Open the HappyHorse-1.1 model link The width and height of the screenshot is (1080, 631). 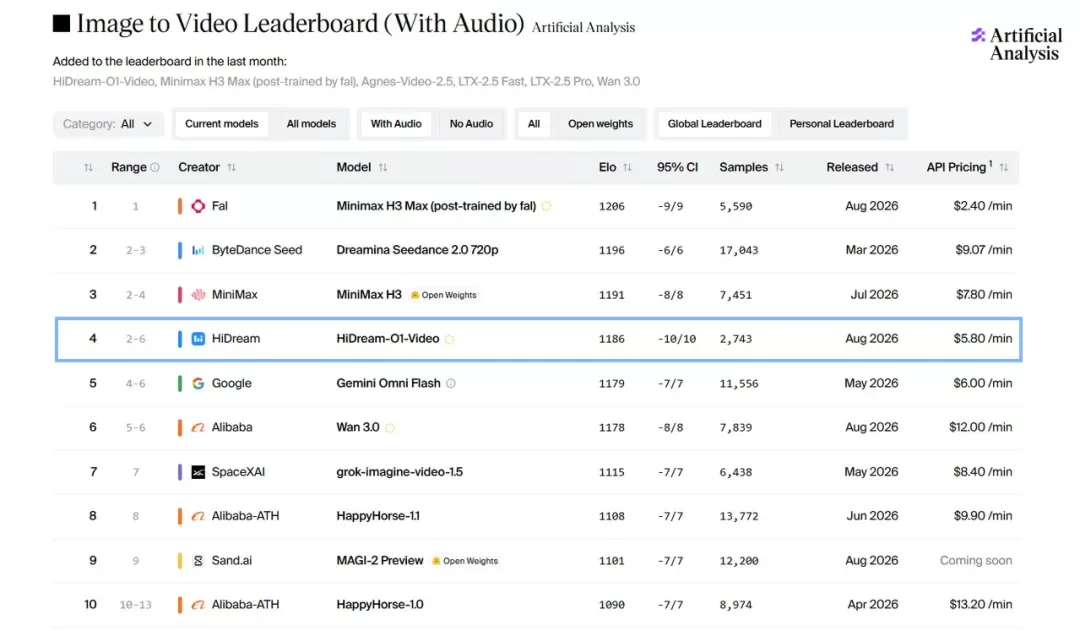point(377,516)
